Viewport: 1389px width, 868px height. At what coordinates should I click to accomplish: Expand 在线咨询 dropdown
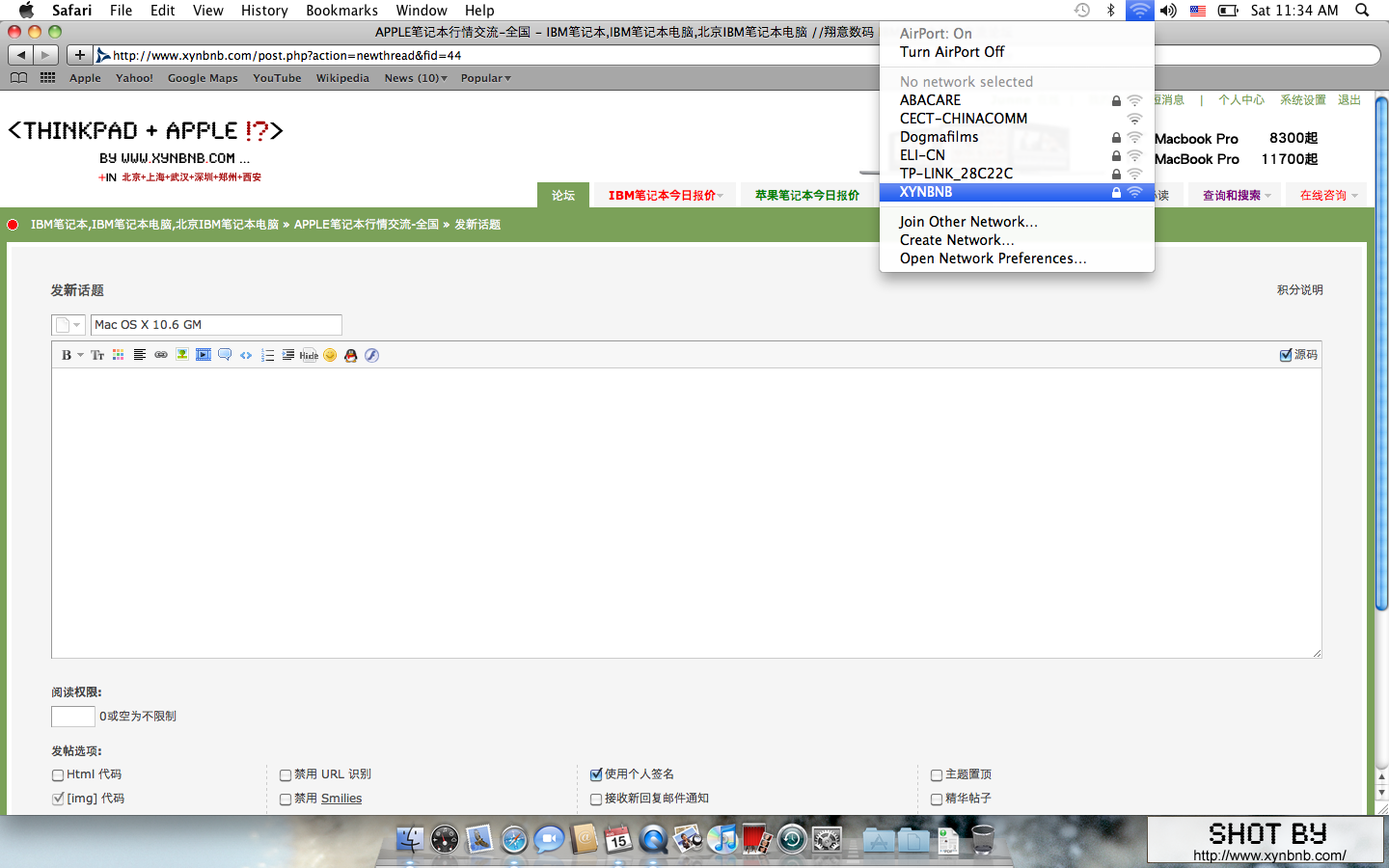point(1328,195)
